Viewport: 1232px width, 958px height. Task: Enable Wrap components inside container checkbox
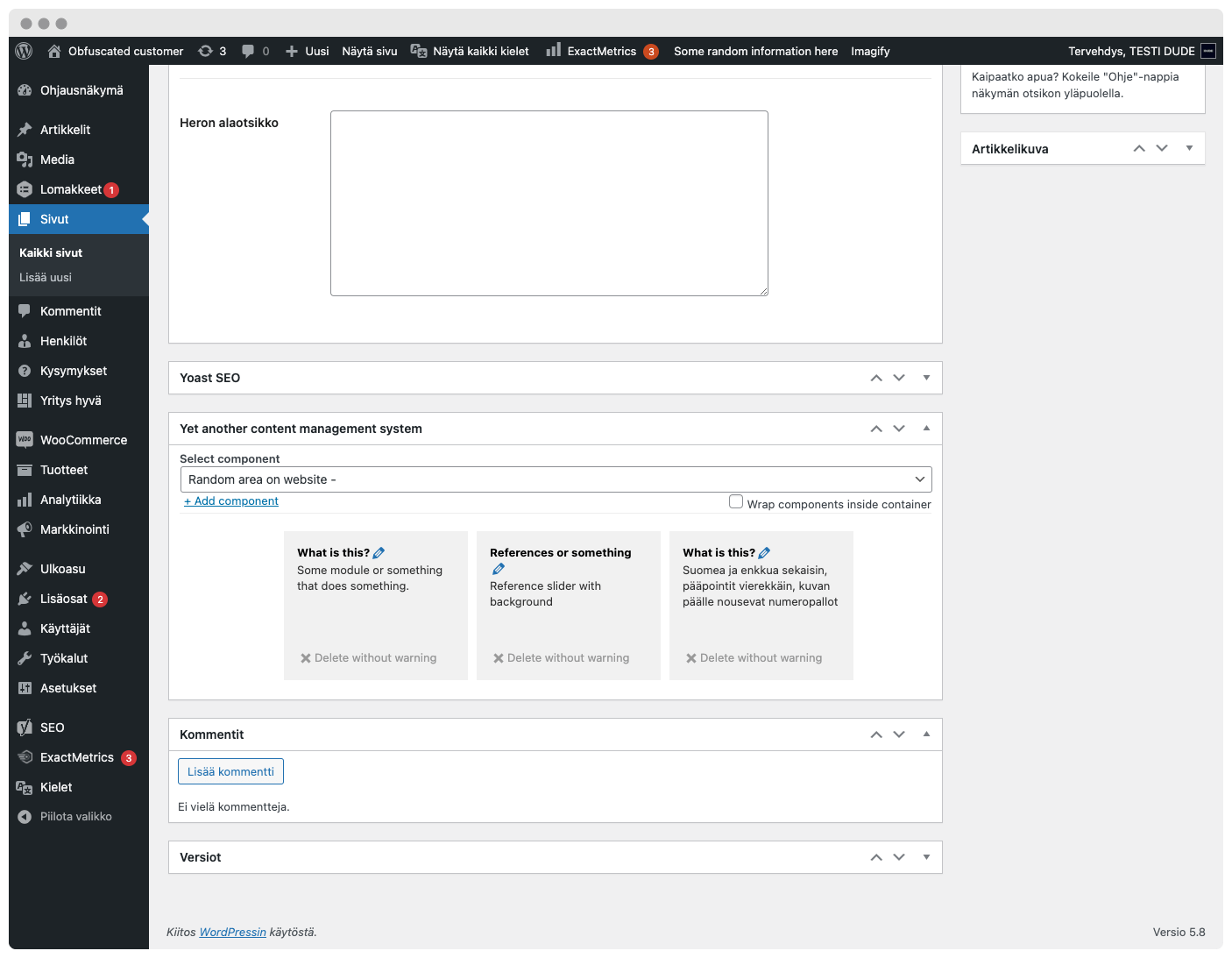pyautogui.click(x=736, y=502)
